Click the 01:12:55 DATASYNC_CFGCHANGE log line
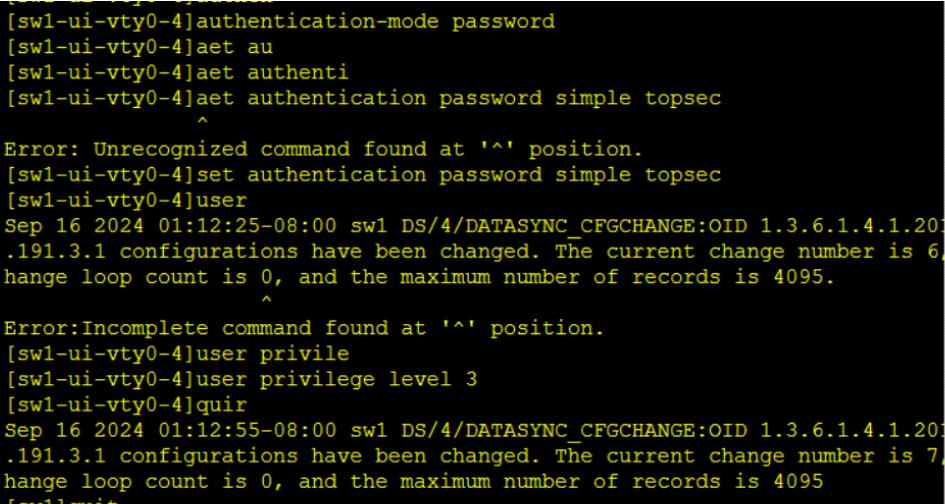The width and height of the screenshot is (945, 504). (472, 430)
